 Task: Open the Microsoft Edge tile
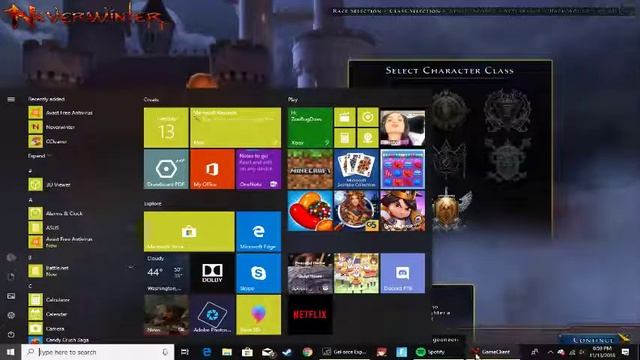point(258,231)
